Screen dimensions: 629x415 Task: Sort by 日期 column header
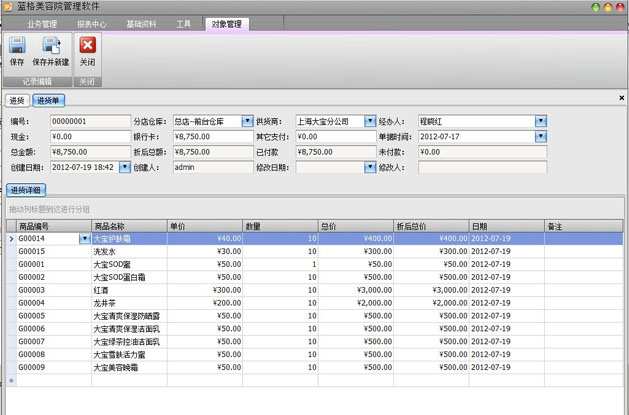(x=506, y=226)
